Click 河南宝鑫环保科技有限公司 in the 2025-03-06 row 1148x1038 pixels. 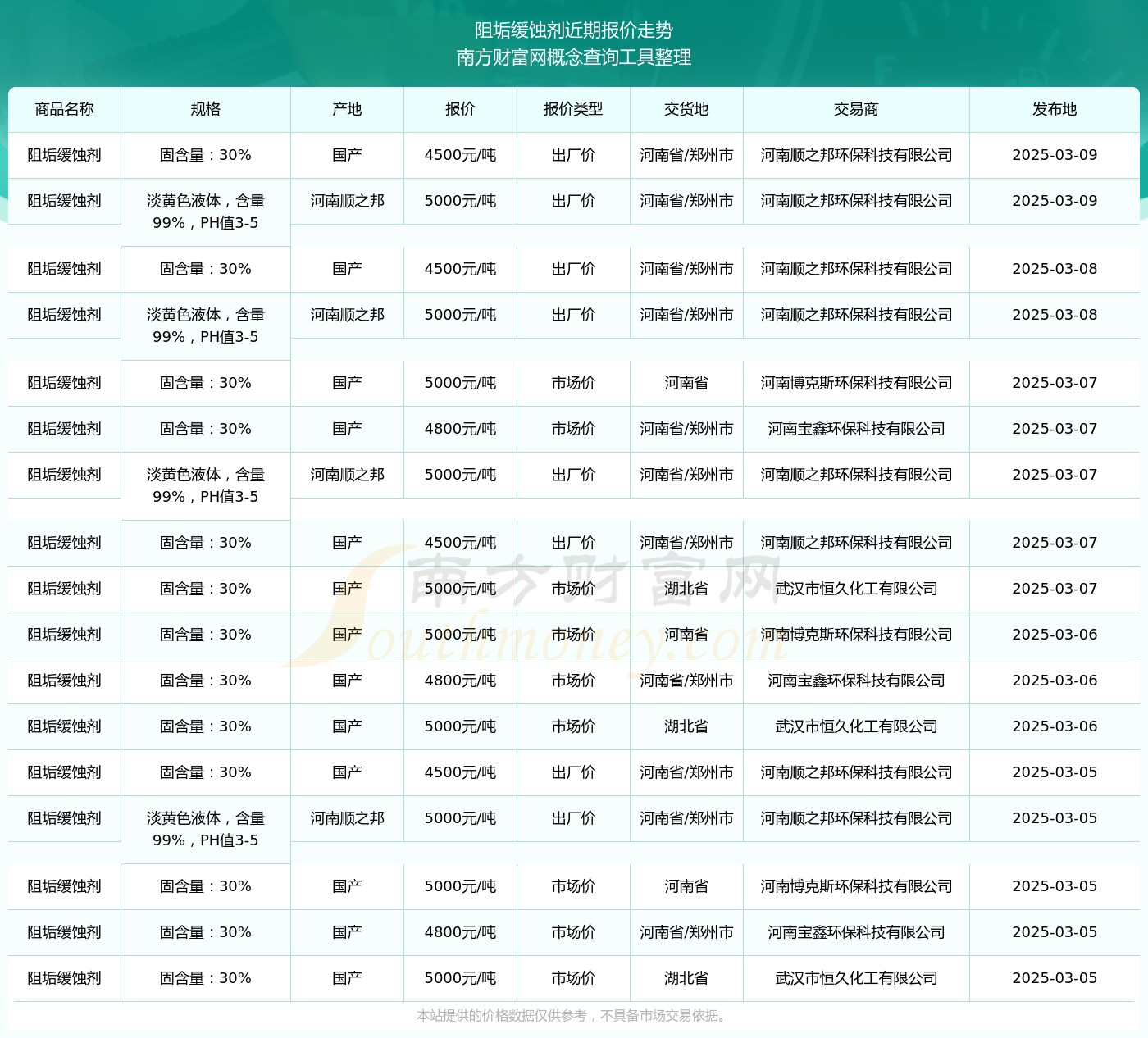pyautogui.click(x=856, y=681)
